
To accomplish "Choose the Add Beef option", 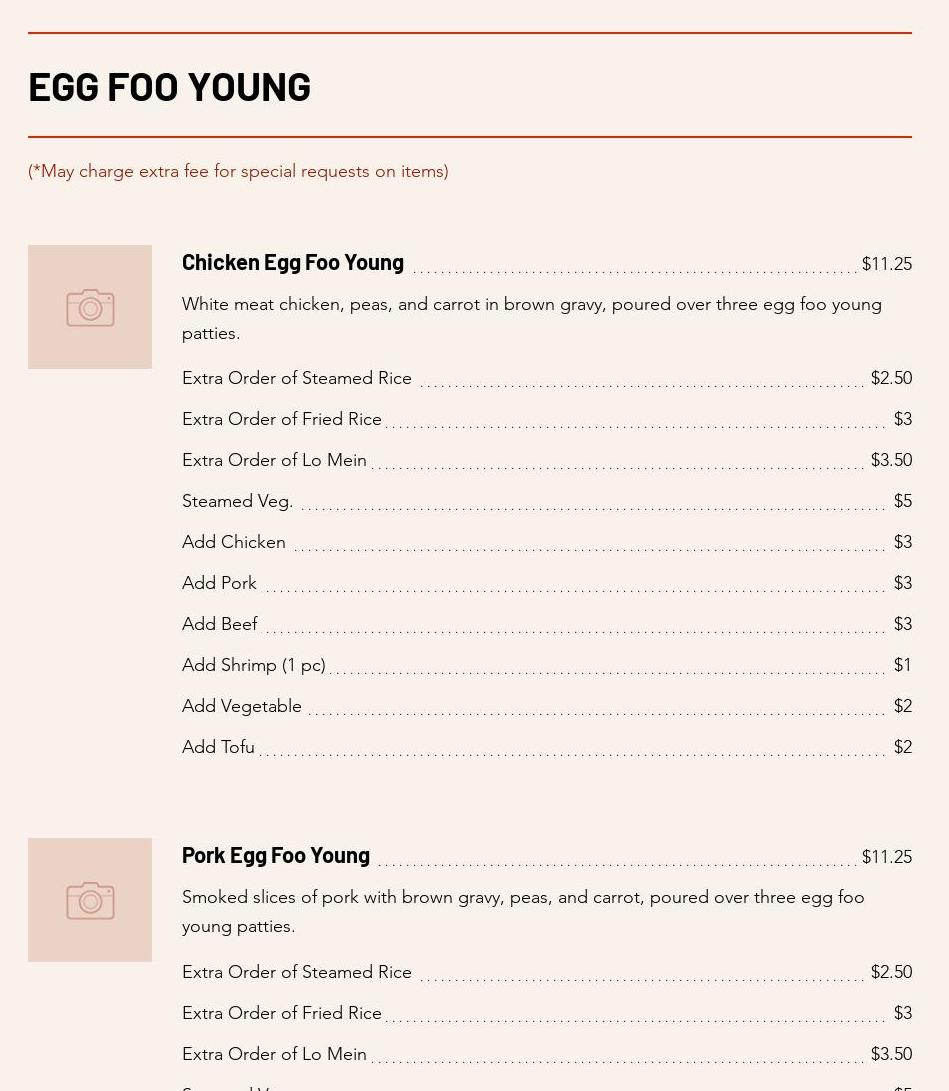I will tap(220, 624).
